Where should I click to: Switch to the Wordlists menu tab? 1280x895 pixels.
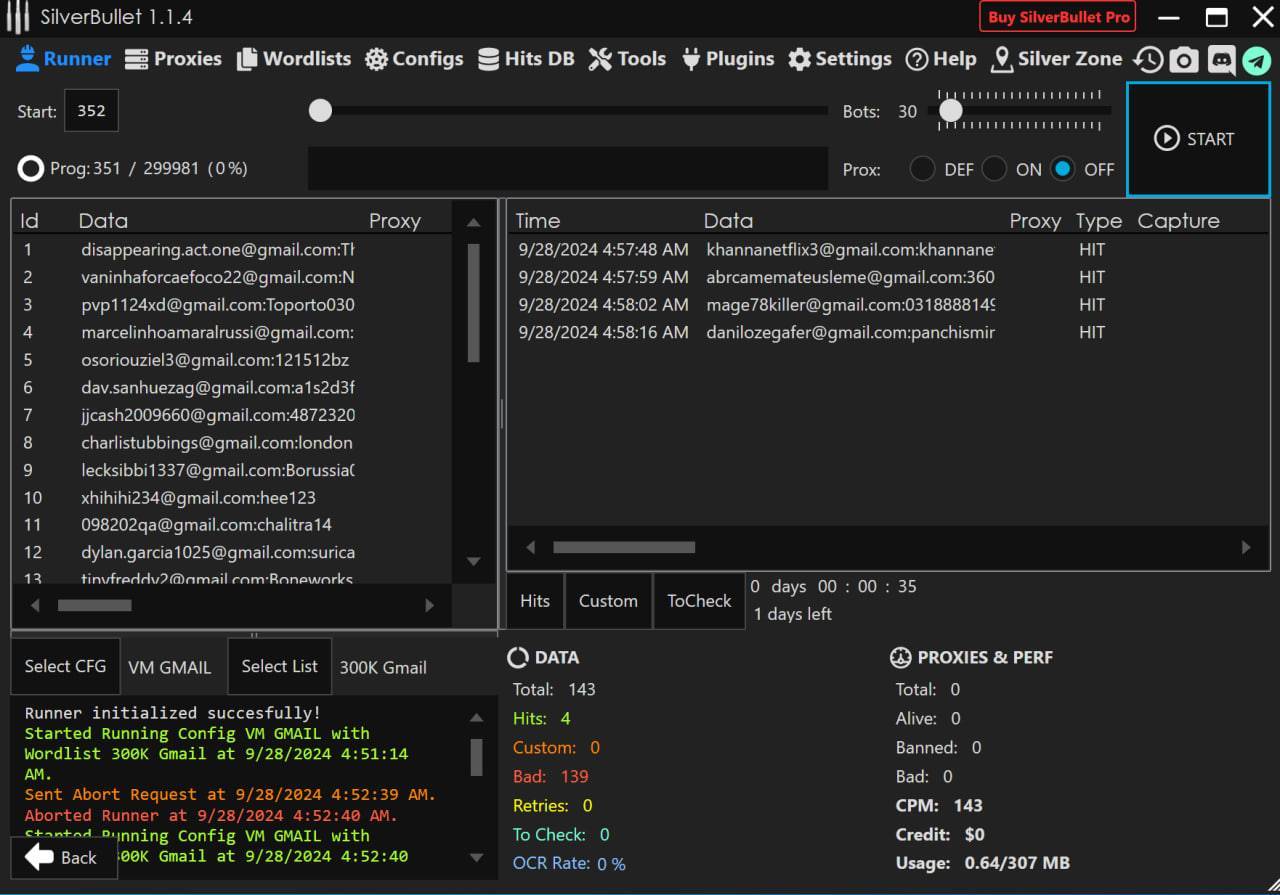click(294, 59)
